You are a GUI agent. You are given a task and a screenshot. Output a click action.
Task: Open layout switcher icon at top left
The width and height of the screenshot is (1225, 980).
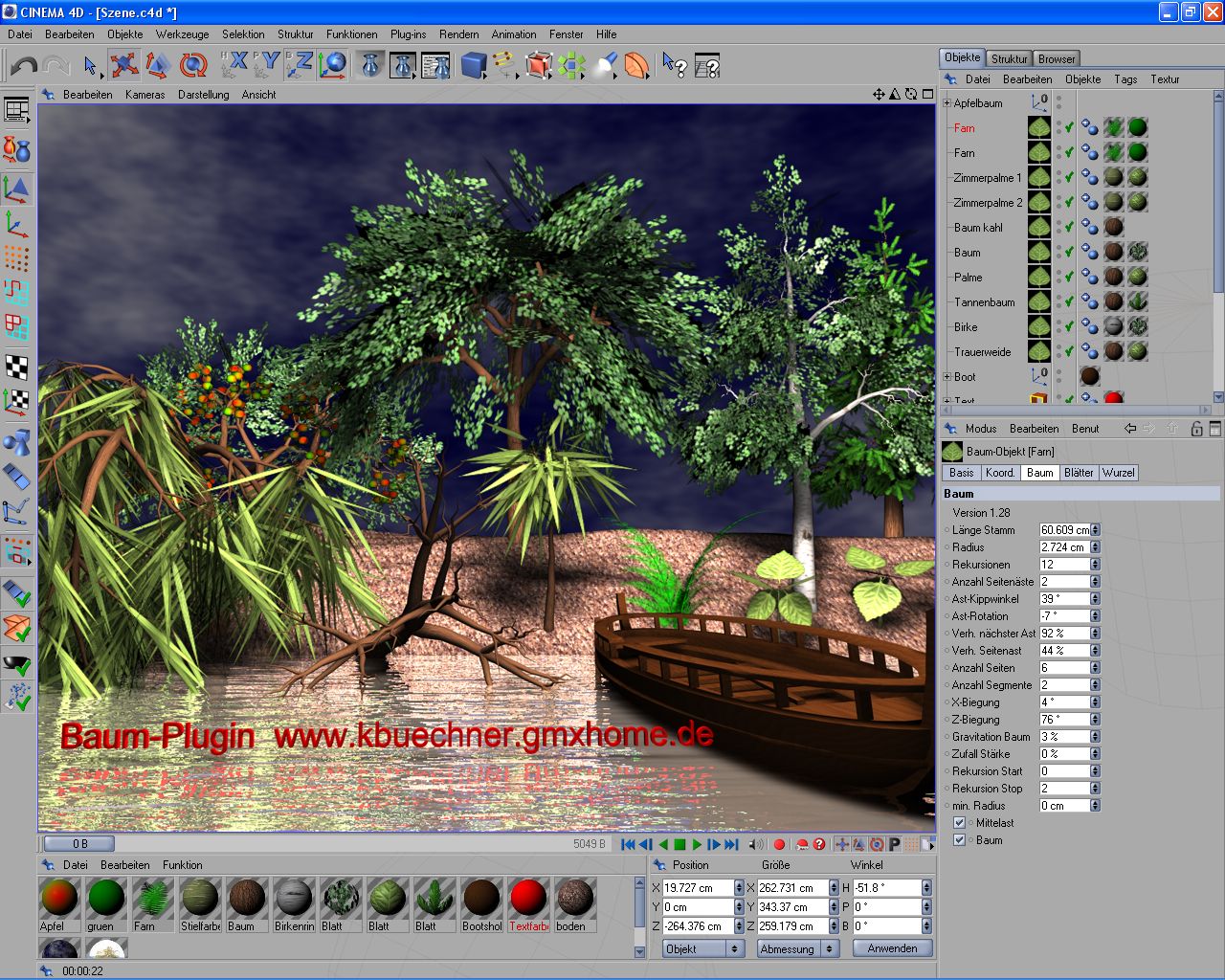tap(16, 110)
